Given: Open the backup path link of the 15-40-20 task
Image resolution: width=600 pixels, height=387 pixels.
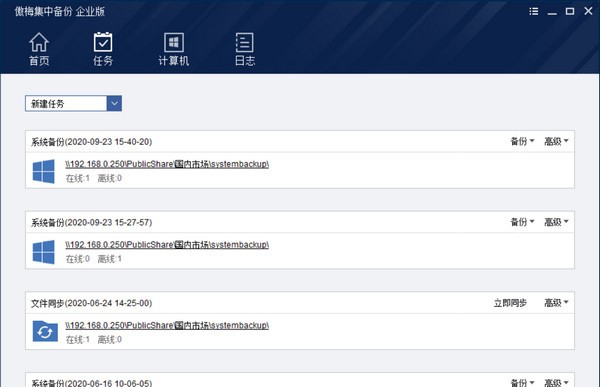Looking at the screenshot, I should (167, 164).
